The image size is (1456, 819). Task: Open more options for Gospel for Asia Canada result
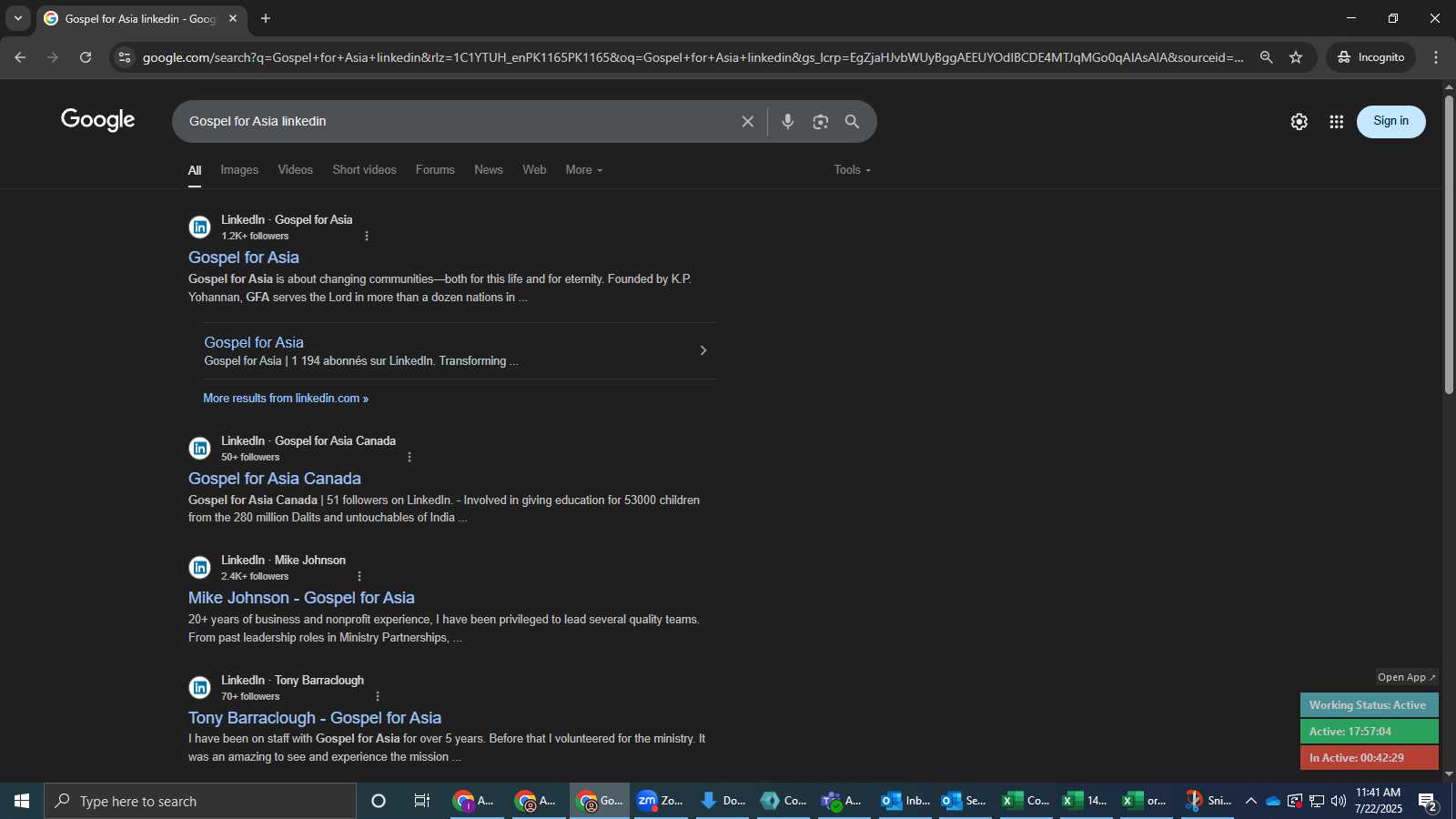tap(409, 457)
